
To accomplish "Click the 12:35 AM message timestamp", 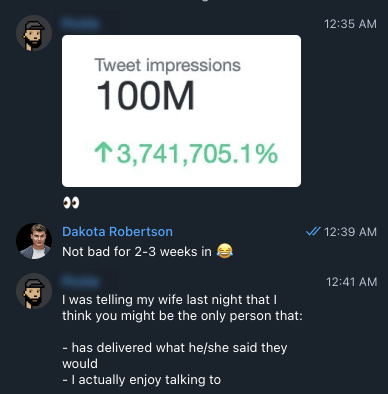I will click(x=350, y=24).
